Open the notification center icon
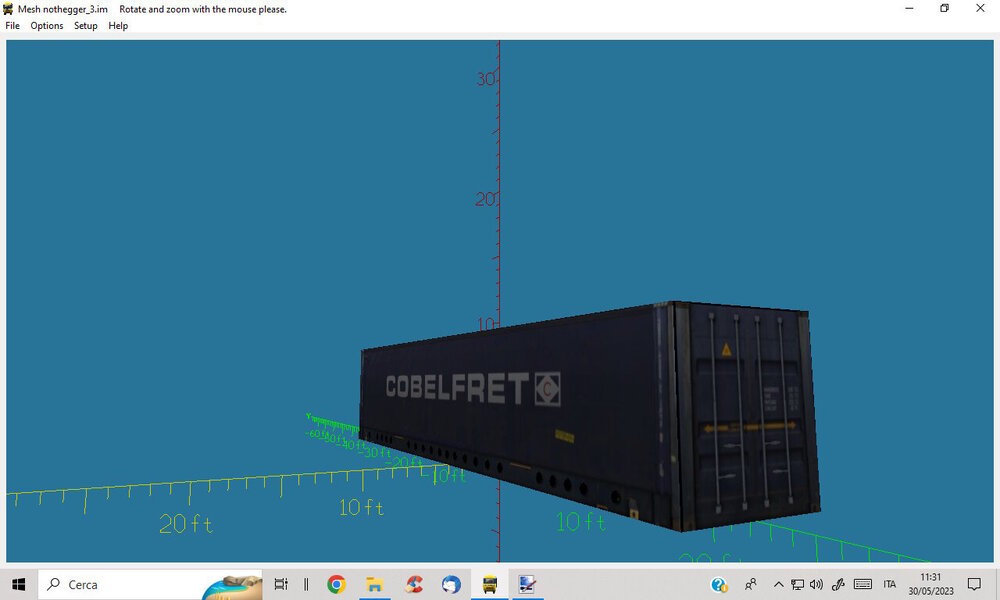 click(974, 584)
